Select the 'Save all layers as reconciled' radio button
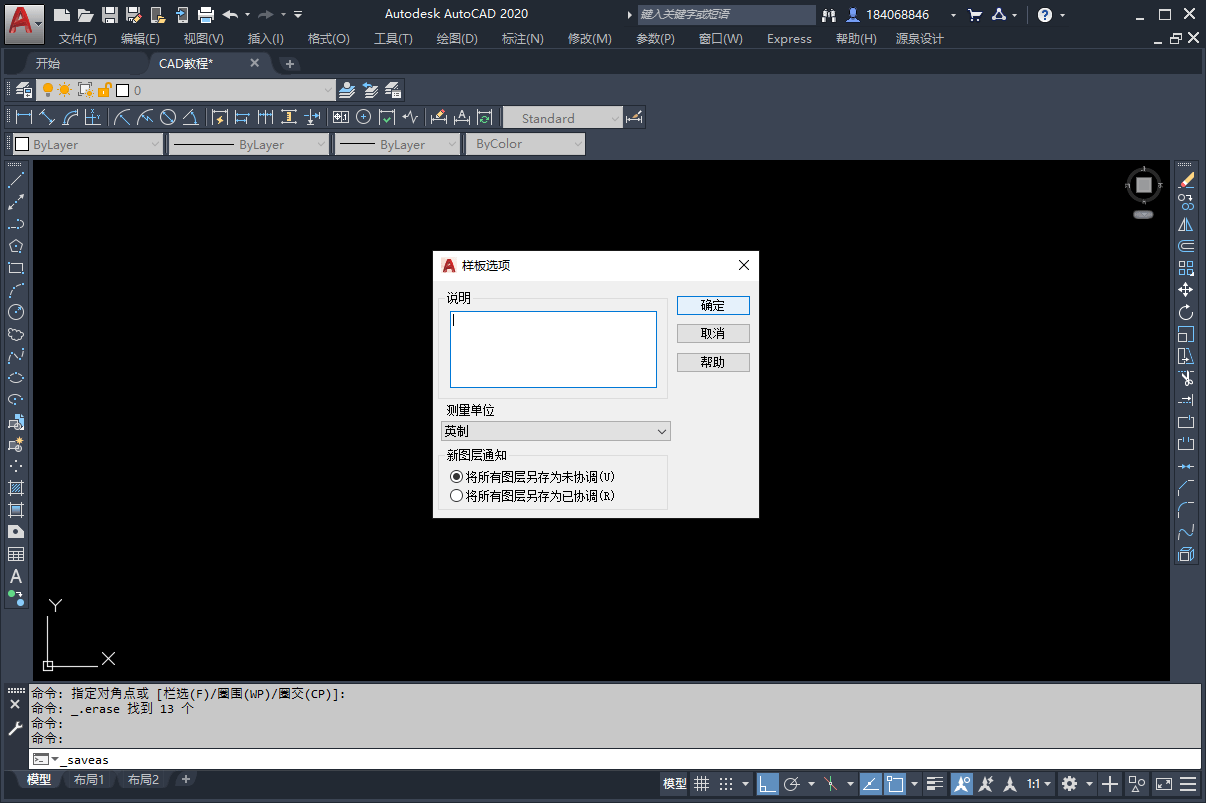This screenshot has width=1206, height=803. point(457,495)
